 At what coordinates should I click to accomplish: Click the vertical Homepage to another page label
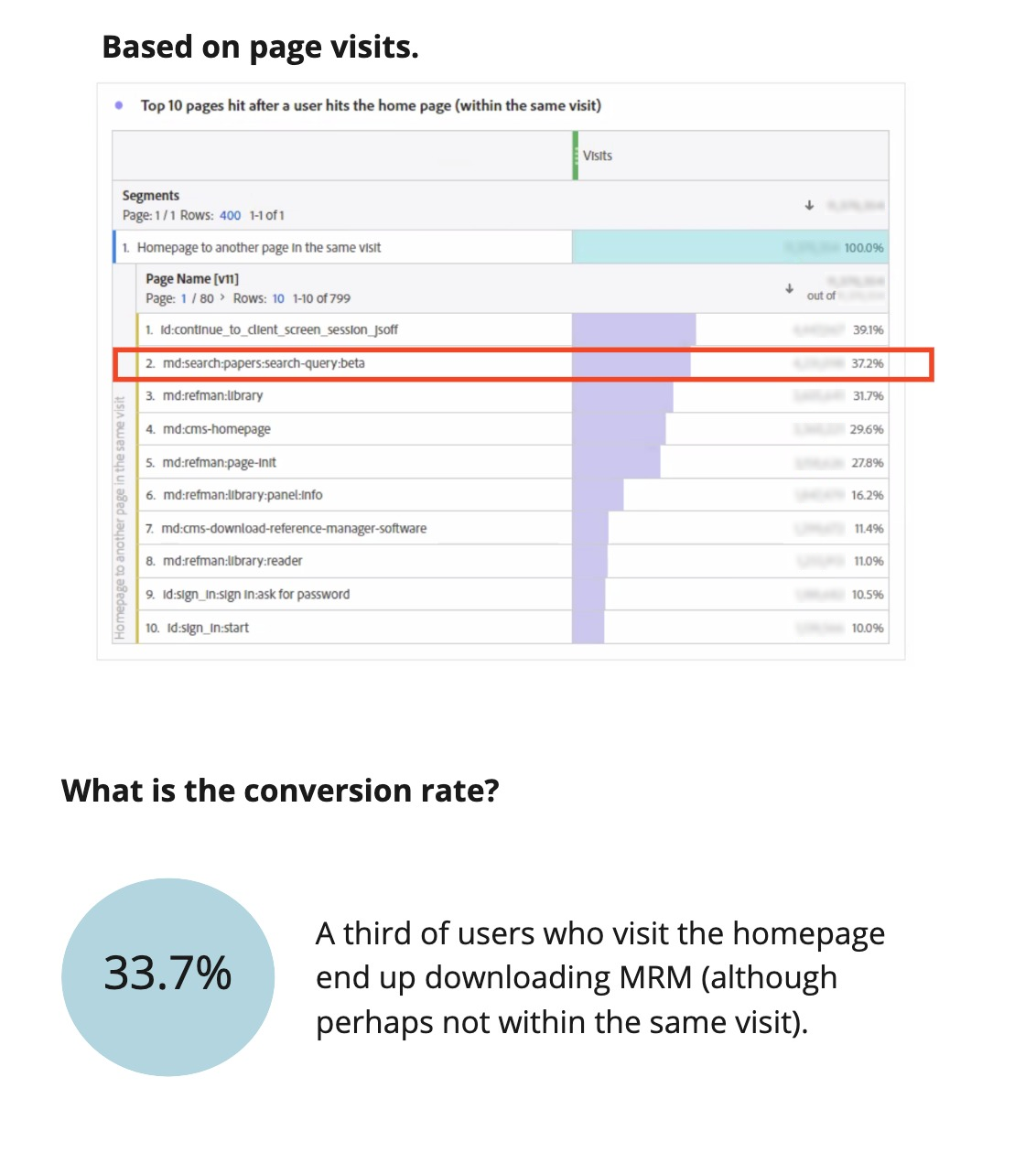click(119, 518)
